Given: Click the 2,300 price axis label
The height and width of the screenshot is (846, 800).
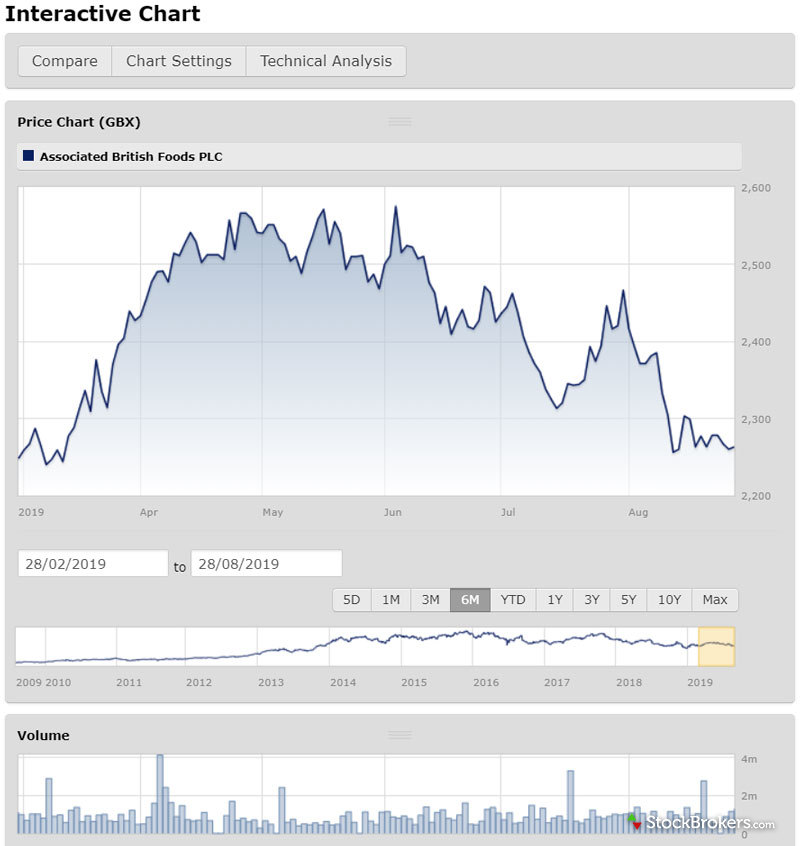Looking at the screenshot, I should tap(756, 419).
